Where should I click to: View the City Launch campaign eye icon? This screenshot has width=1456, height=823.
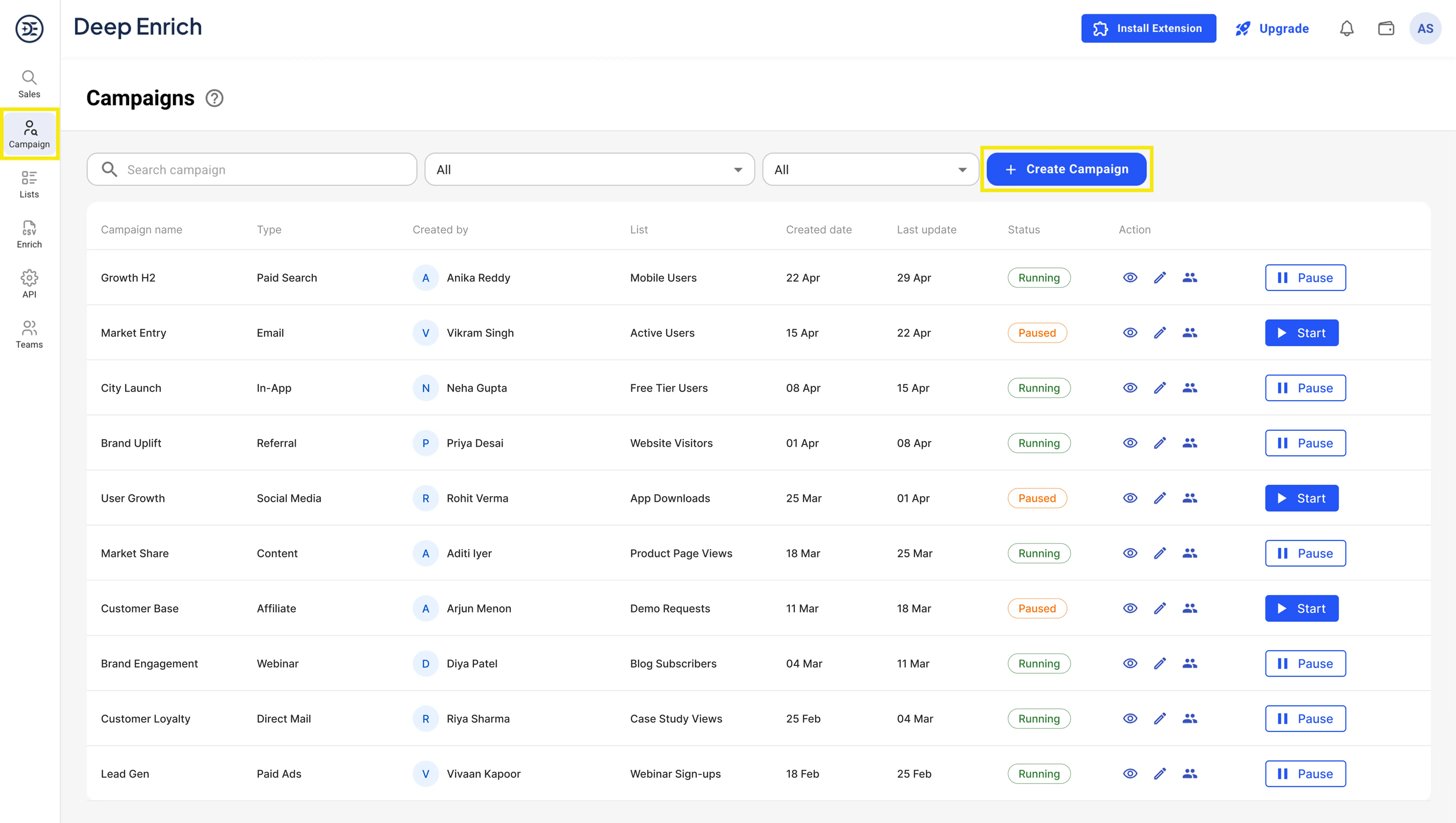(1130, 388)
